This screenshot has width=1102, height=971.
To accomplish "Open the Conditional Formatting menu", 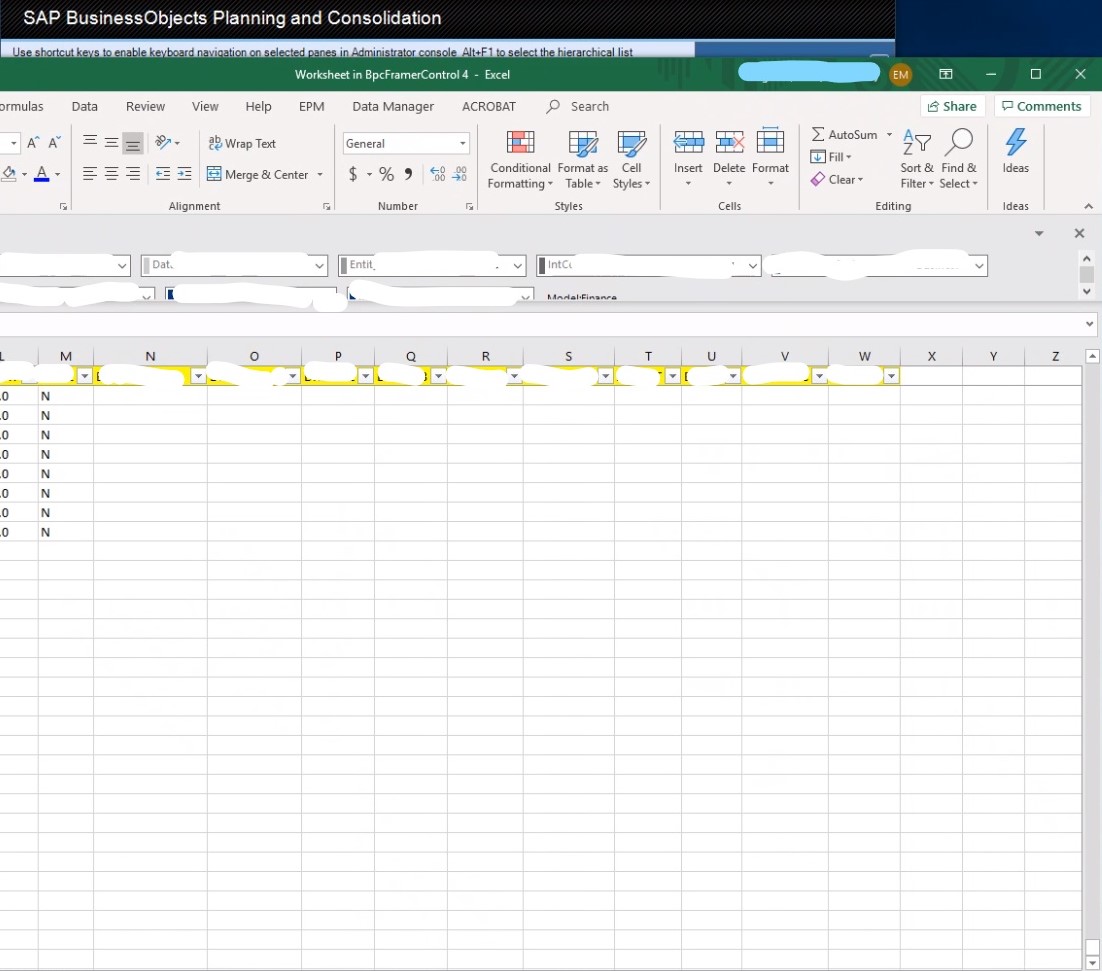I will click(x=520, y=160).
